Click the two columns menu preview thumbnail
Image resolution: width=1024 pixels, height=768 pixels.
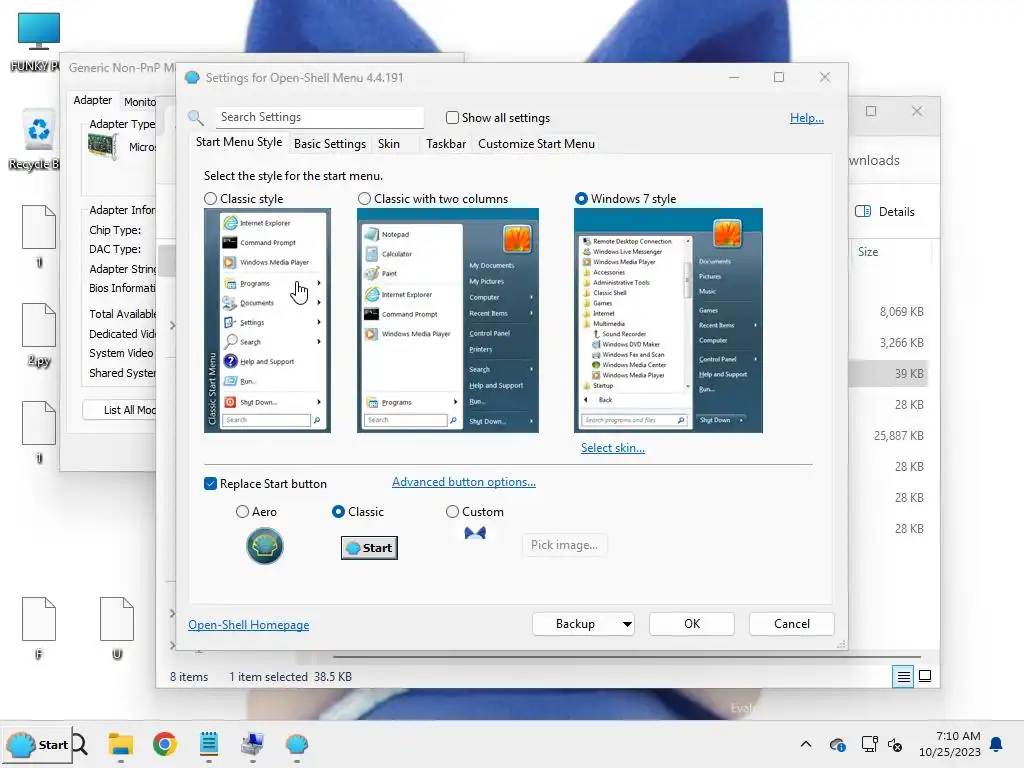[447, 320]
